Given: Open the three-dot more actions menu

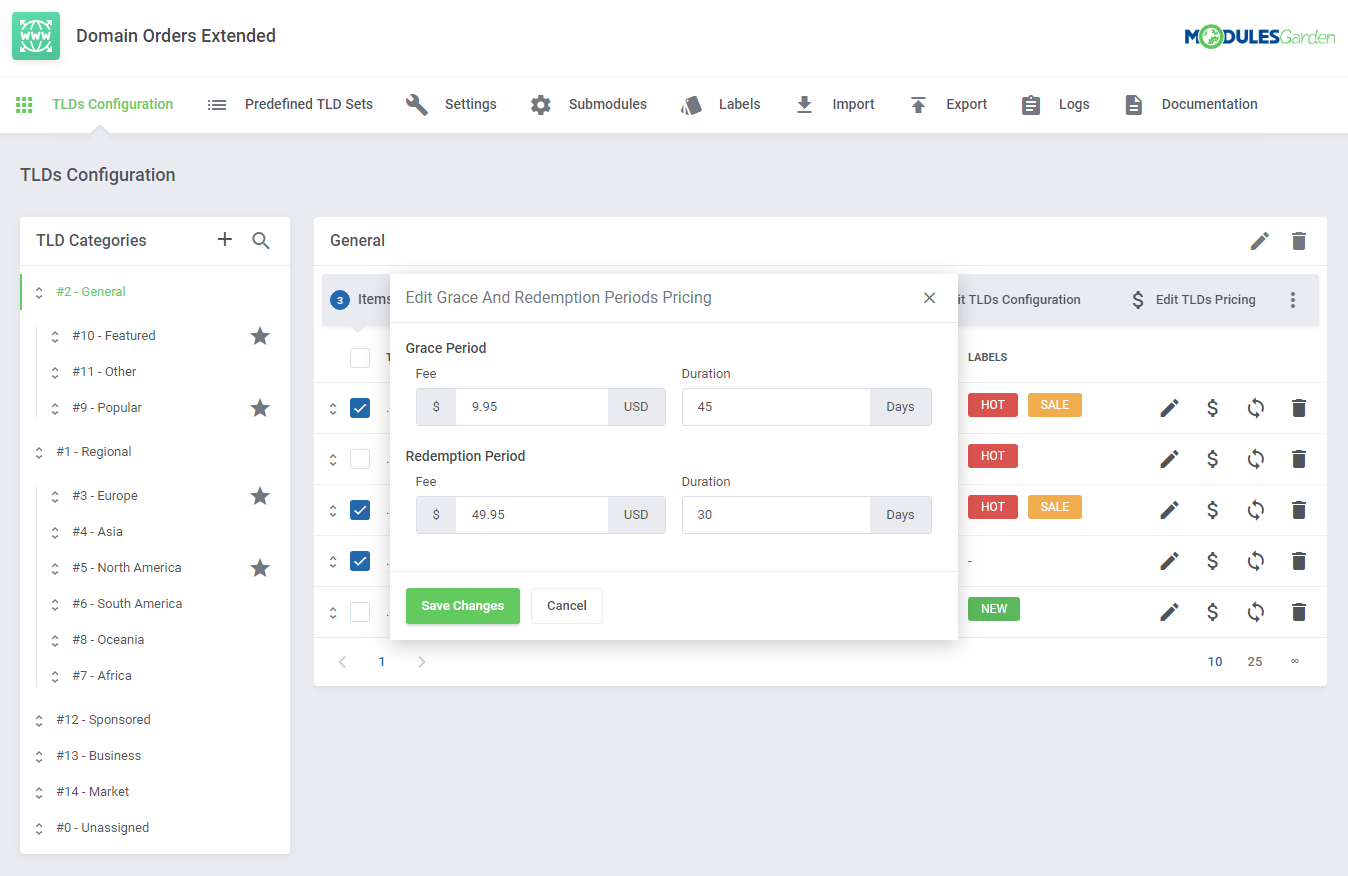Looking at the screenshot, I should 1293,300.
